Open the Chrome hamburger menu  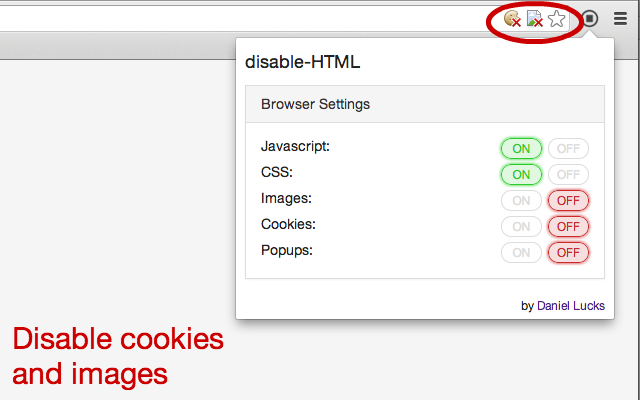[620, 18]
